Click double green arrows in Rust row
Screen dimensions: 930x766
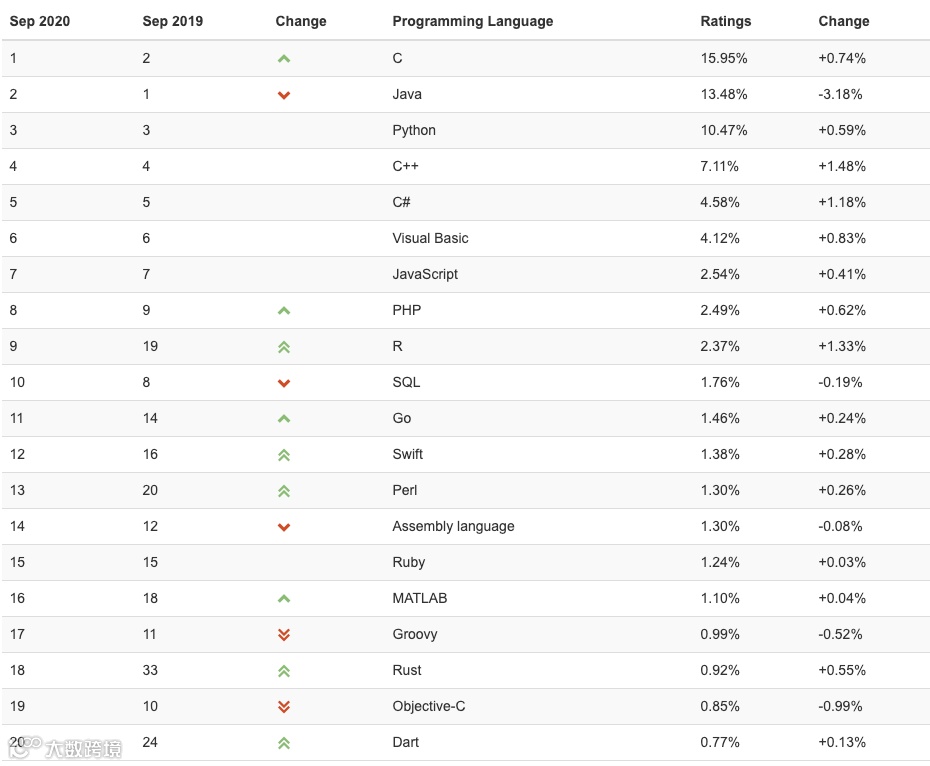284,671
